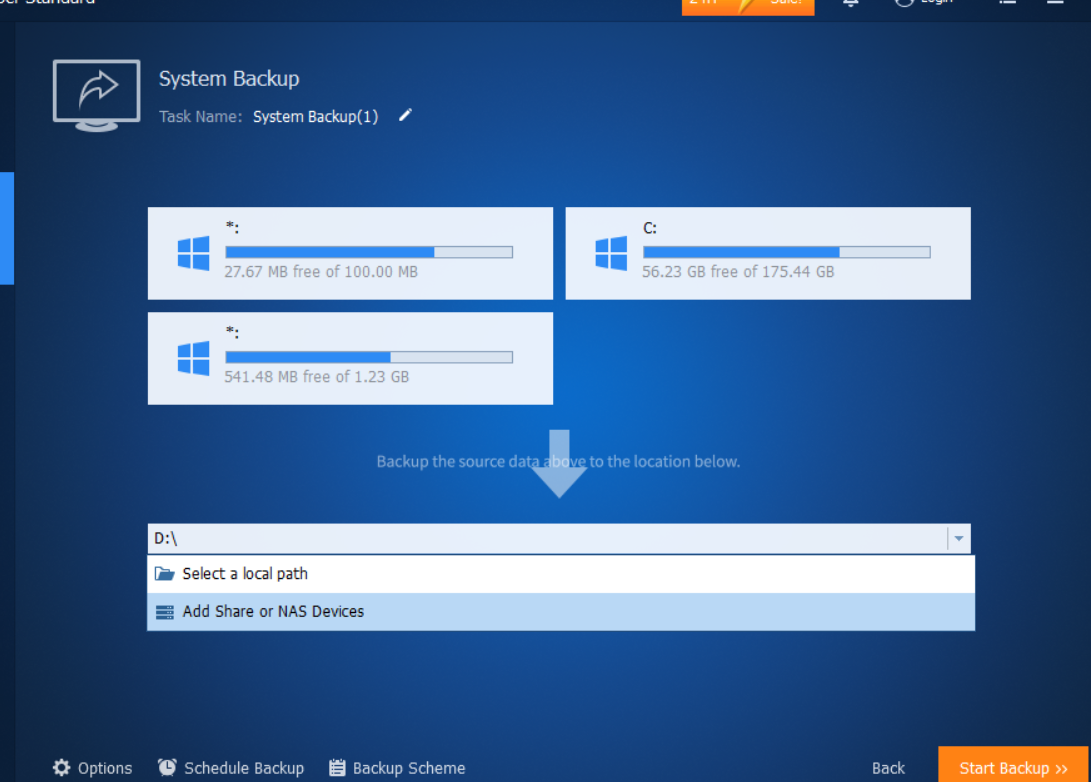The image size is (1091, 782).
Task: Click the System Backup monitor icon
Action: pos(97,95)
